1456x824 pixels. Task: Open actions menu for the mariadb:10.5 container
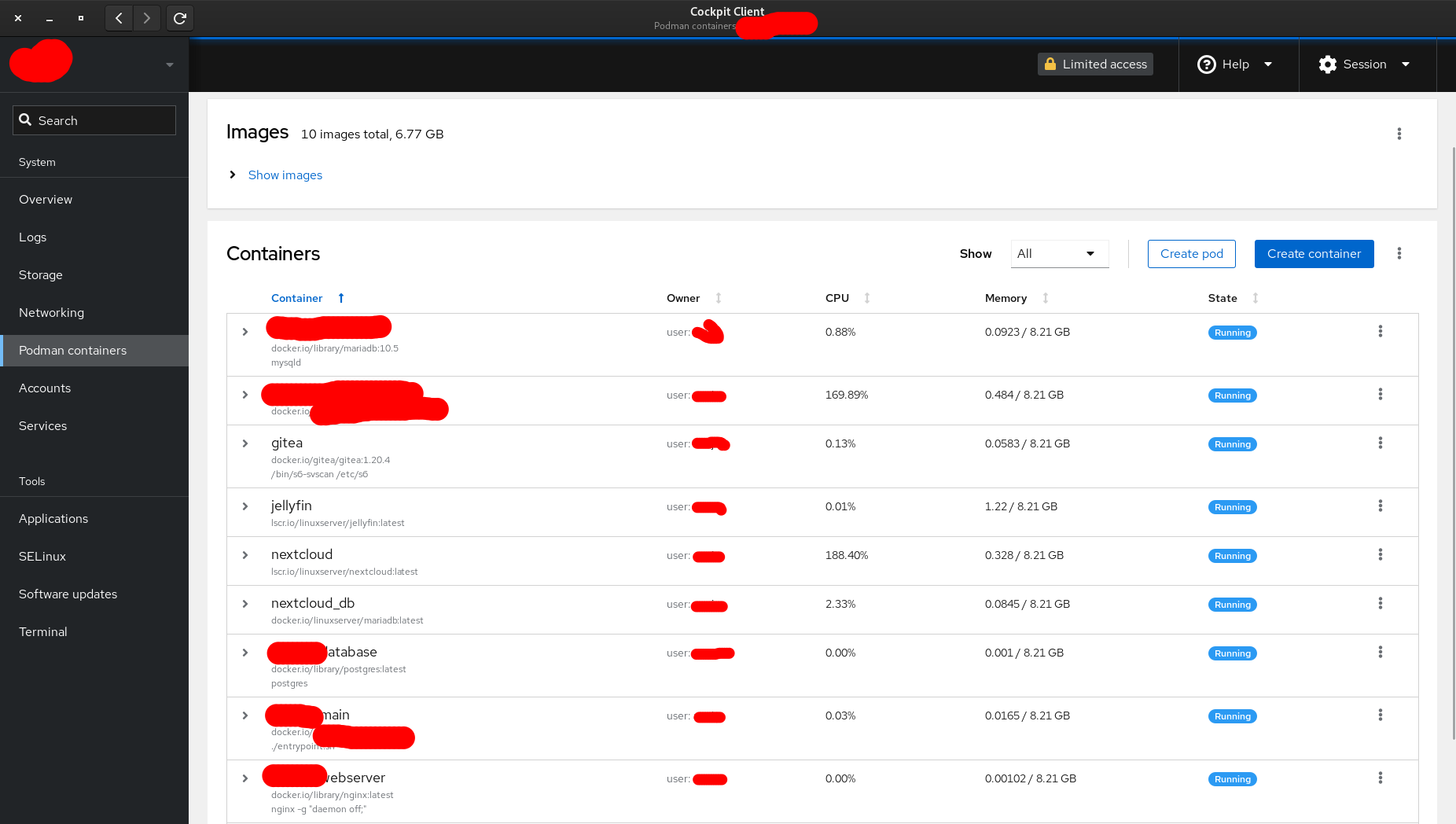coord(1380,331)
